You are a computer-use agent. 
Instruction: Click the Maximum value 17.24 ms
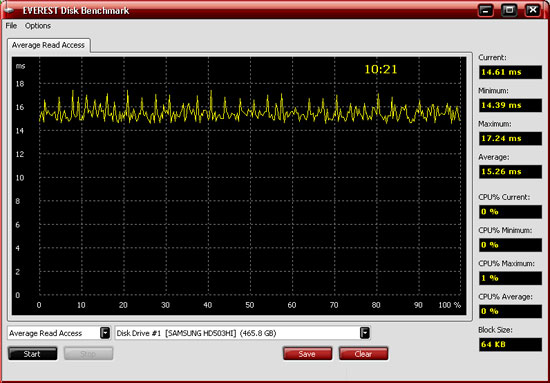click(x=510, y=139)
